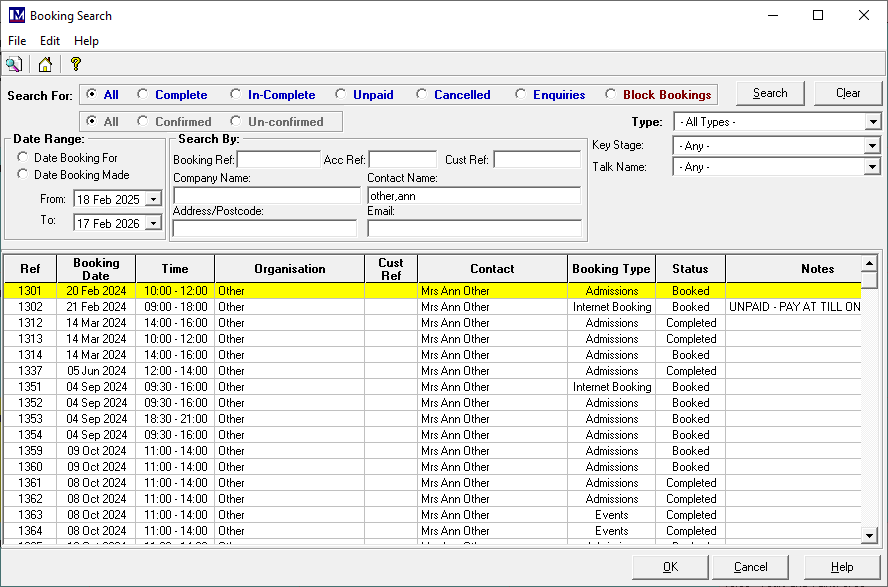Click the Clear button
Image resolution: width=888 pixels, height=587 pixels.
click(848, 93)
